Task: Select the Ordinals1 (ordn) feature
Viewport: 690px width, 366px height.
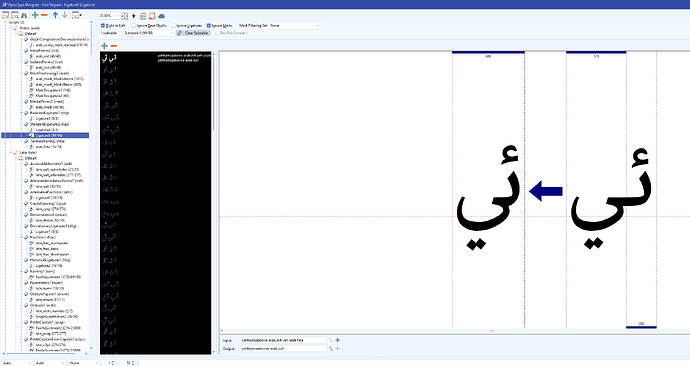Action: coord(43,305)
